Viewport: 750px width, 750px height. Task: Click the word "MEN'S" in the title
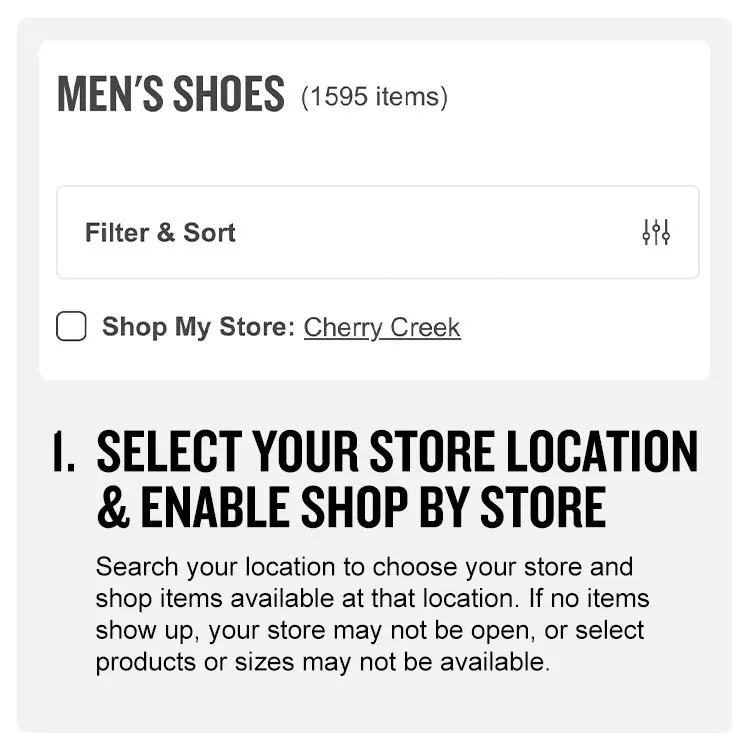click(110, 95)
